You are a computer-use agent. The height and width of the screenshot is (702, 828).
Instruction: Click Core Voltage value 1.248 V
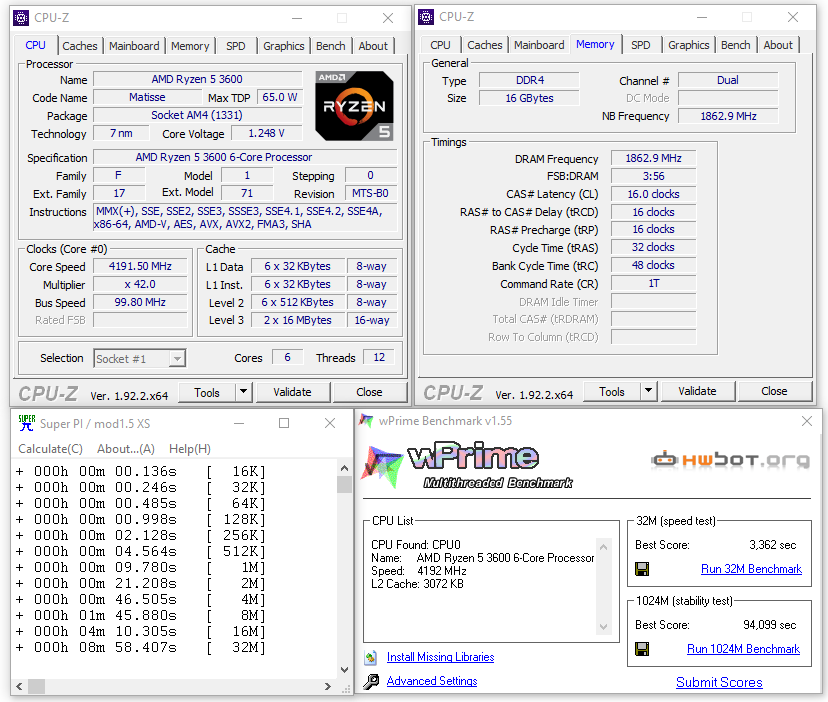pos(266,133)
